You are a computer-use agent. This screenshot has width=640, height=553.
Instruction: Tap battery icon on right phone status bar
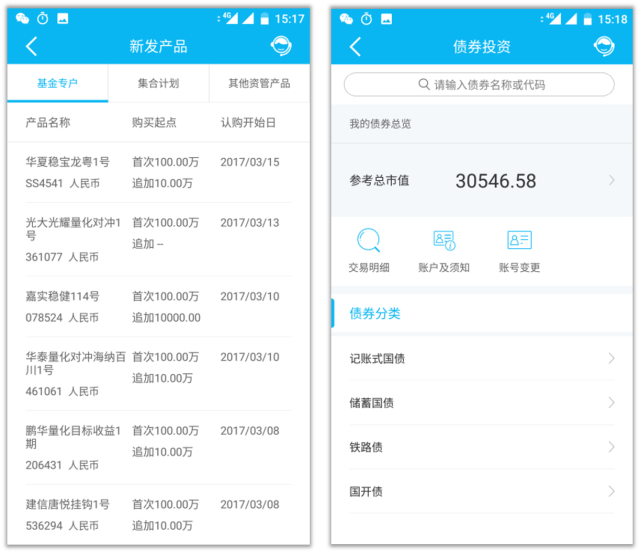[587, 19]
